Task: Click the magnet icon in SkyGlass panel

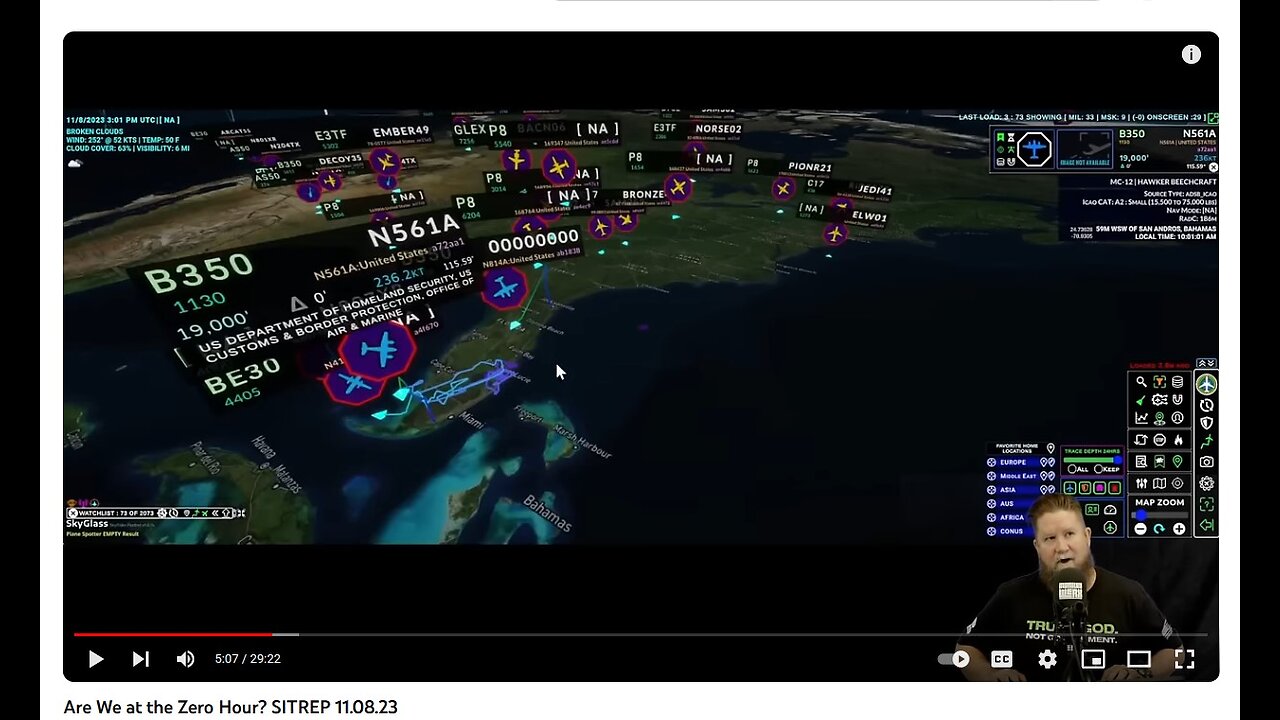Action: [1177, 400]
